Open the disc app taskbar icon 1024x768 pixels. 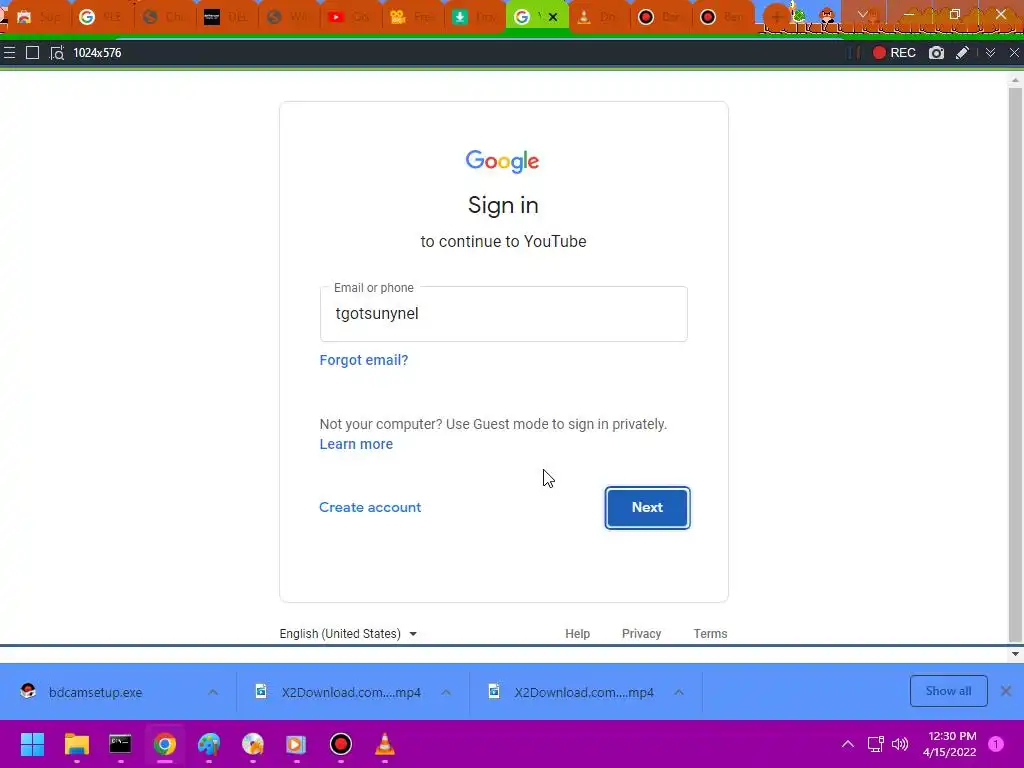click(253, 744)
